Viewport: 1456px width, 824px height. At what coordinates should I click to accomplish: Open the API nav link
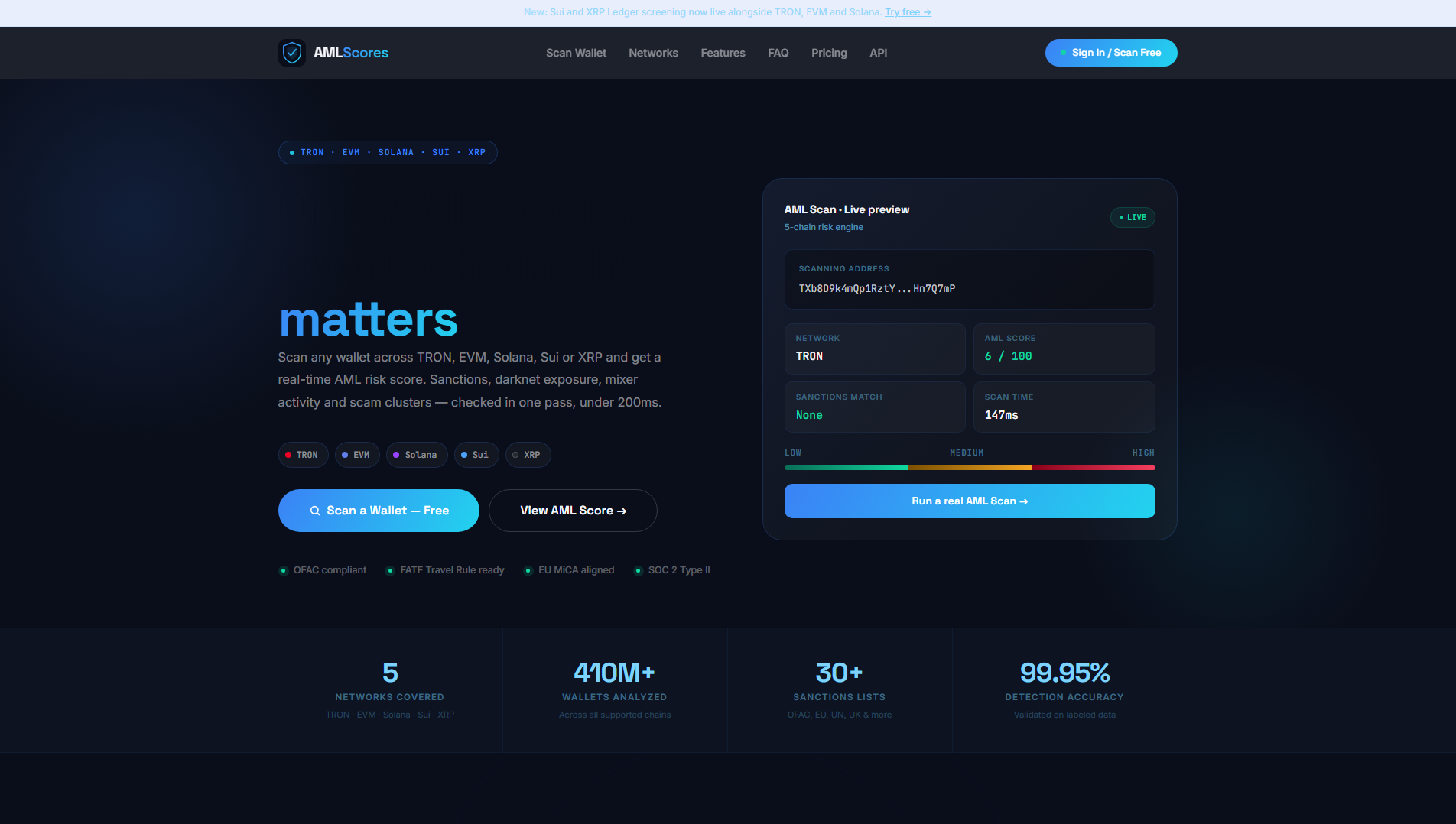(x=878, y=53)
